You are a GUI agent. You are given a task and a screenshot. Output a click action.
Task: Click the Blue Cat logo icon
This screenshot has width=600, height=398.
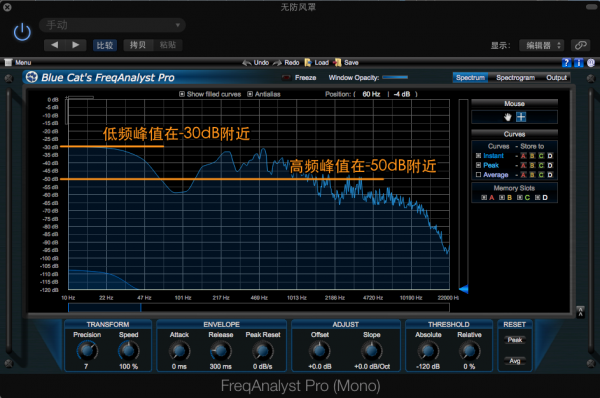coord(31,77)
